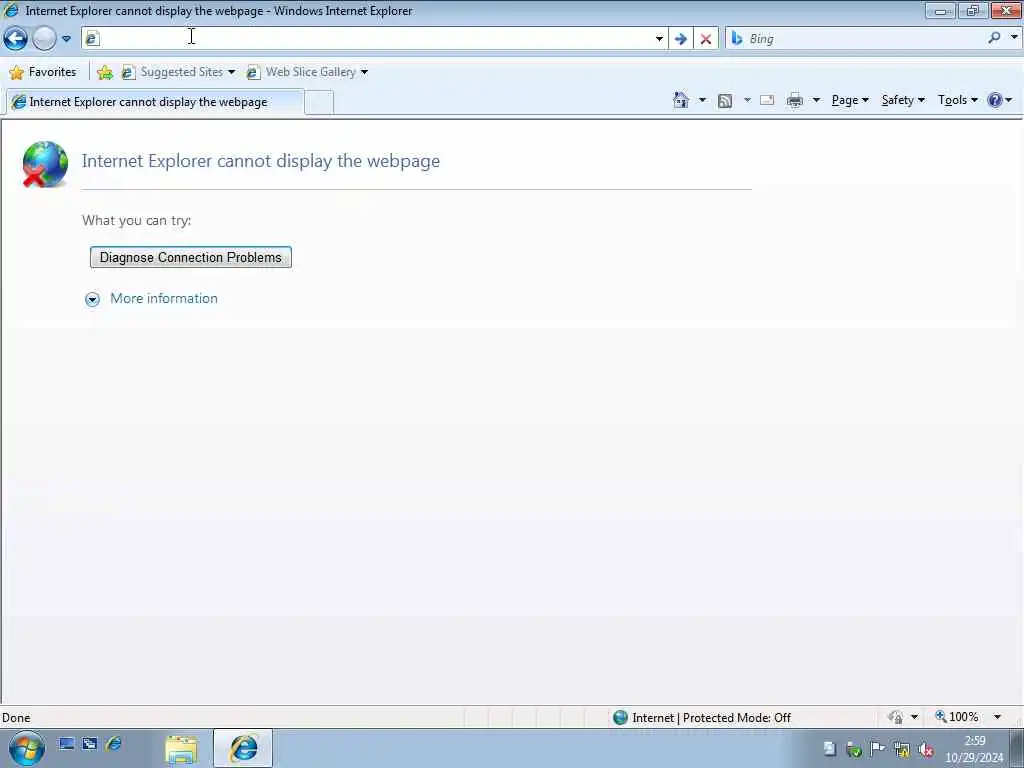This screenshot has height=768, width=1024.
Task: Select the current error page tab
Action: click(x=154, y=102)
